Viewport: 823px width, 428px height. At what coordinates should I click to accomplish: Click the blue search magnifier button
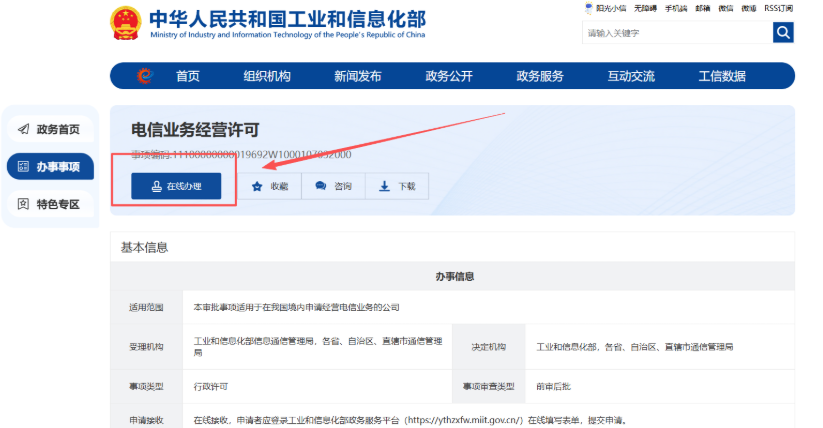tap(783, 33)
